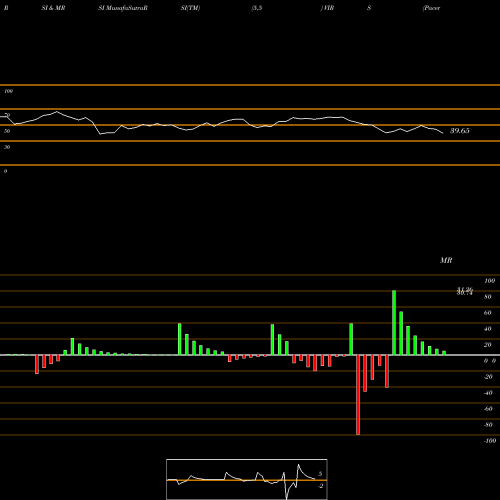Click the MR panel title label

[446, 260]
